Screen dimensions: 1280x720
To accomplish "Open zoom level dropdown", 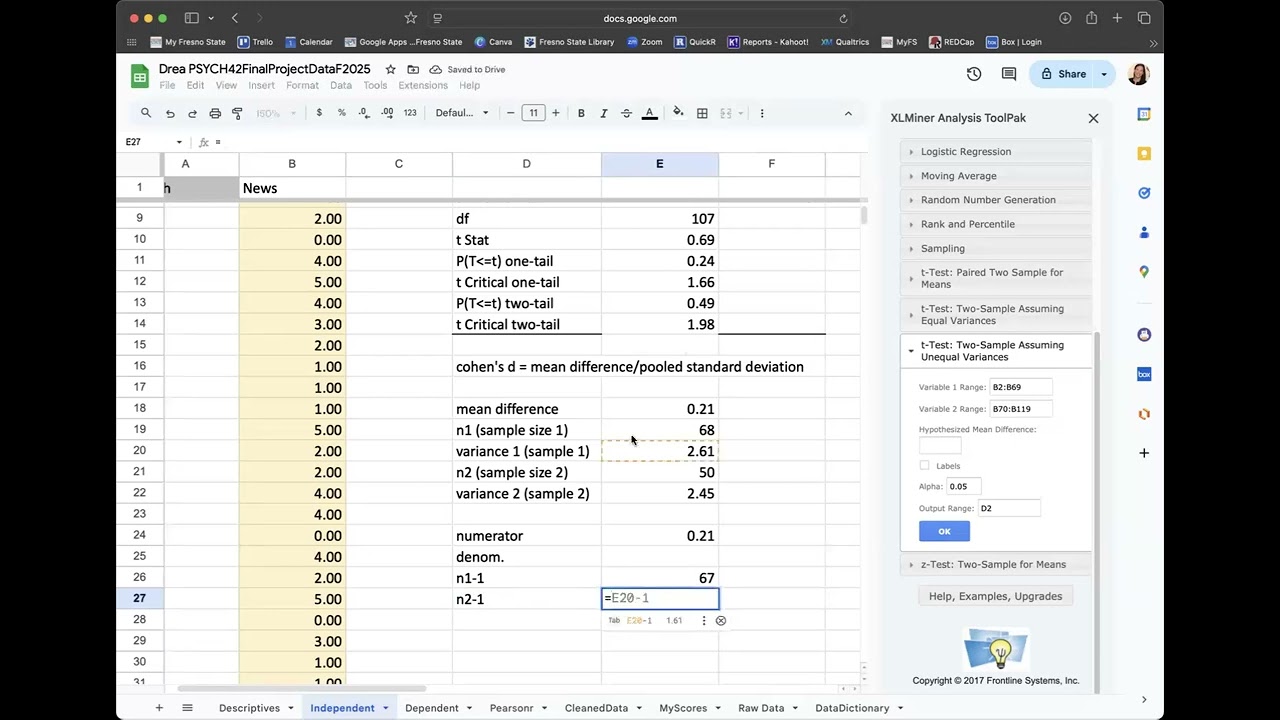I will (276, 113).
